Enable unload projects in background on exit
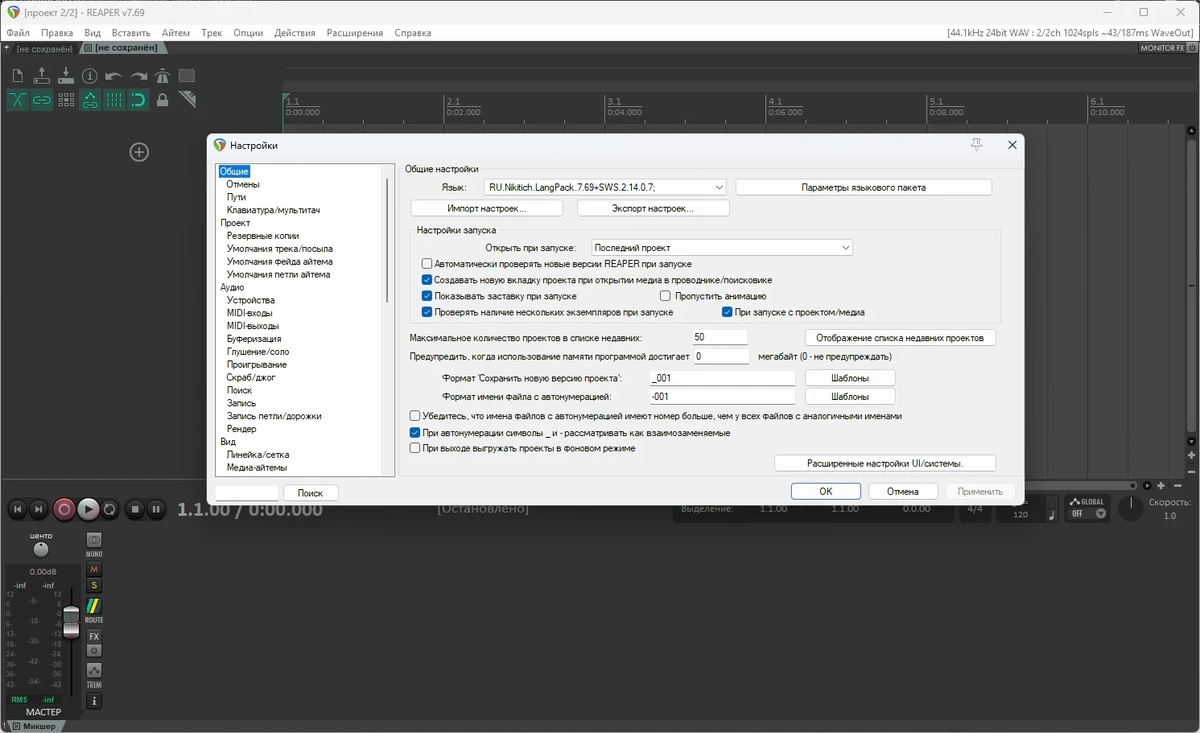Screen dimensions: 1200x733 [415, 448]
